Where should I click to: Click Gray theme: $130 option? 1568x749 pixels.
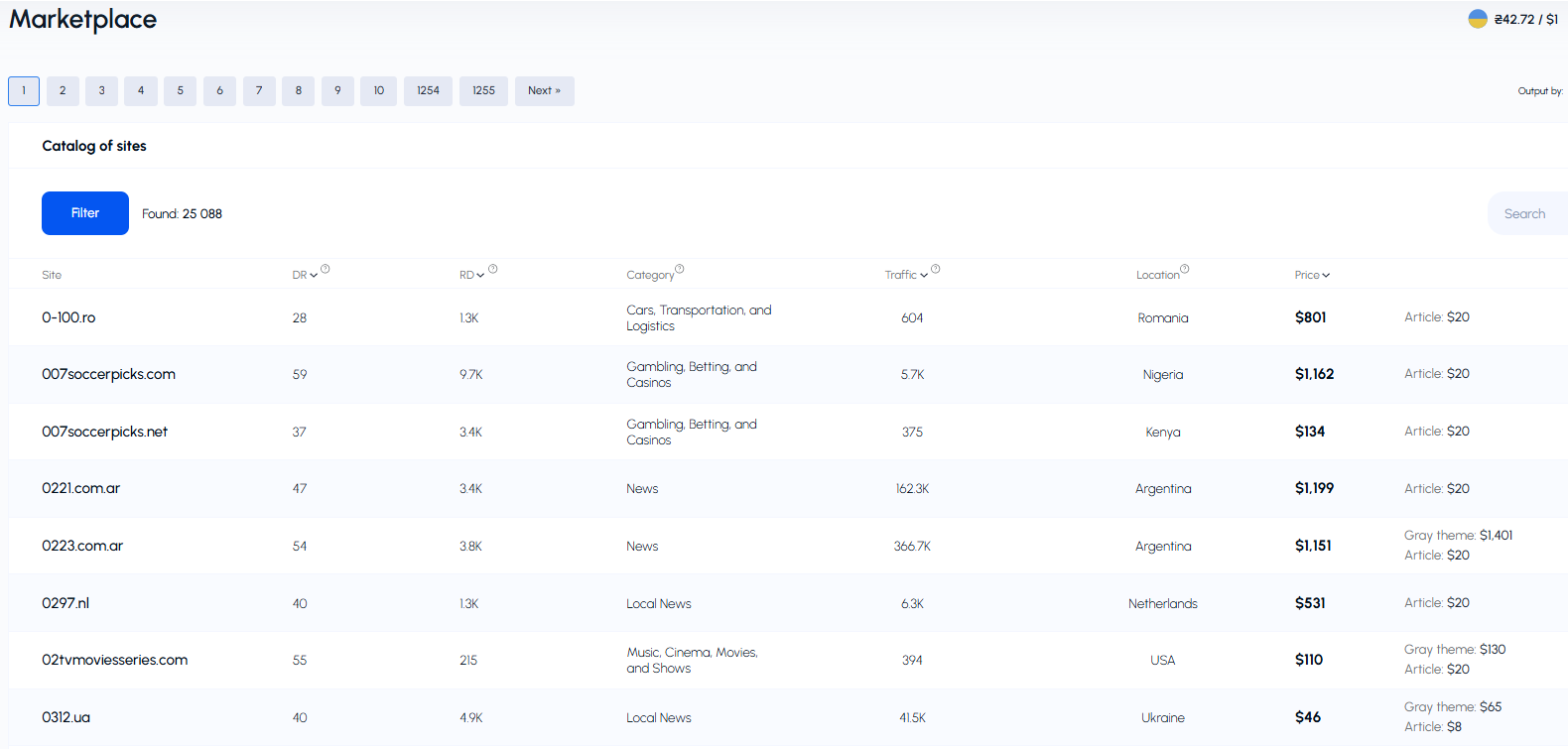point(1455,650)
